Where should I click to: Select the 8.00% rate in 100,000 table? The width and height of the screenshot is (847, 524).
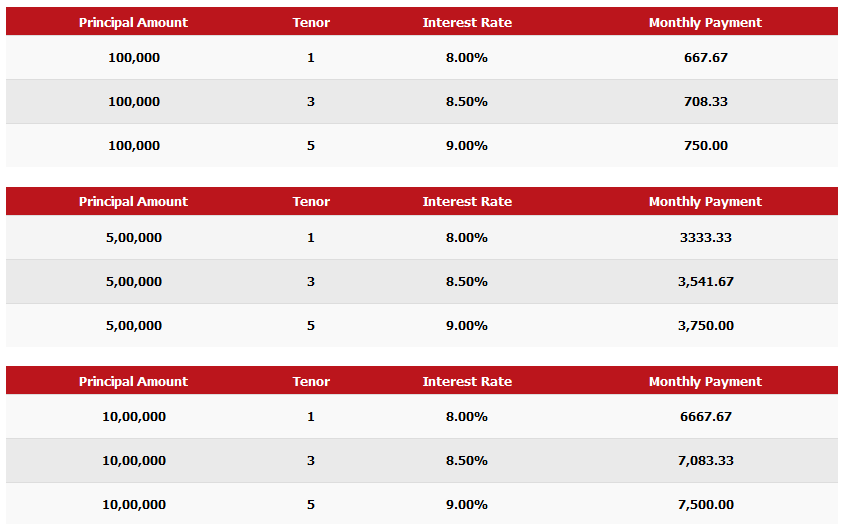point(467,57)
